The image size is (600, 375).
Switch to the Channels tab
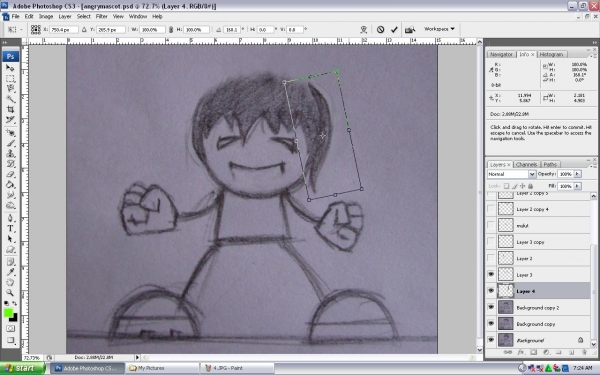click(x=527, y=165)
